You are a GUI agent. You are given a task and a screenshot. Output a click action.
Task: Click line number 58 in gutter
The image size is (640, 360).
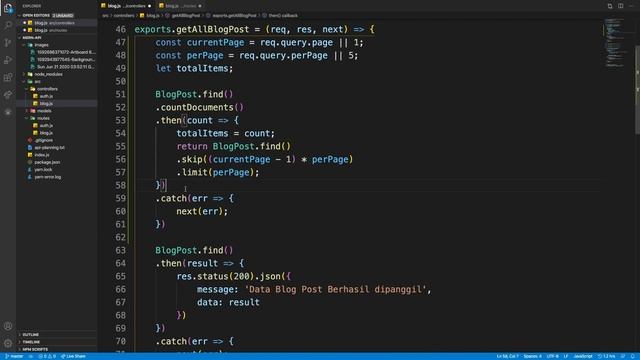(120, 185)
